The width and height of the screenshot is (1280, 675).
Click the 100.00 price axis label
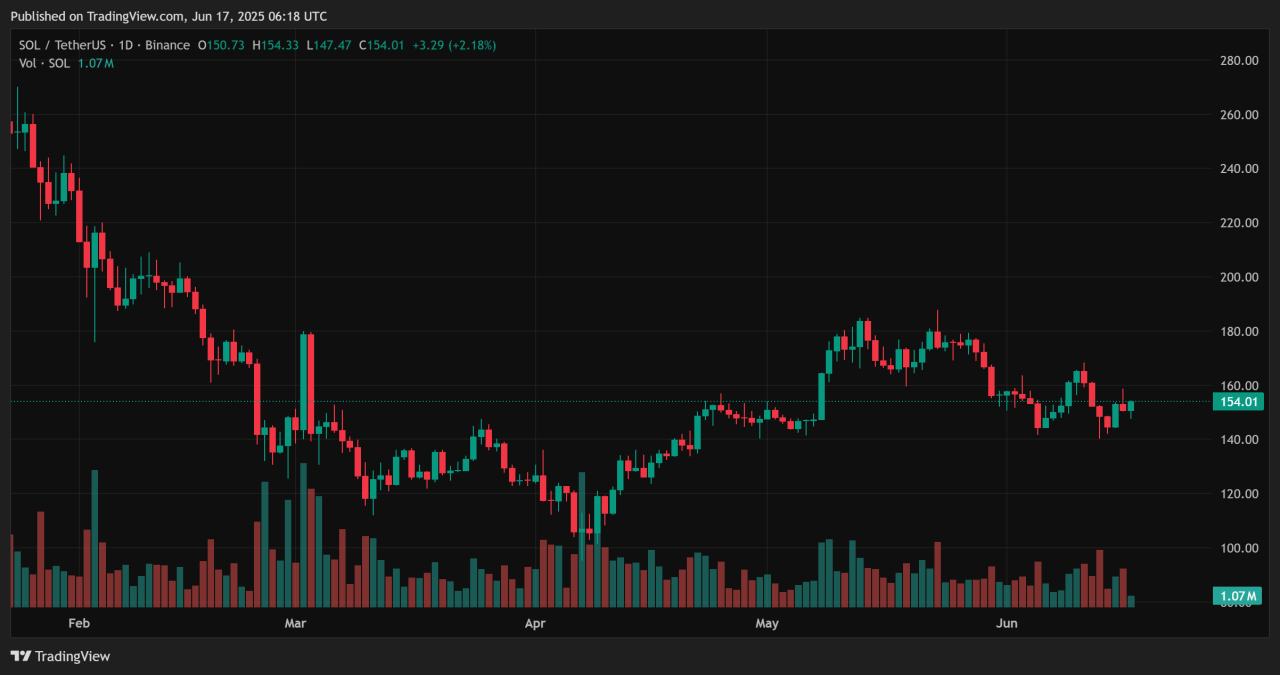click(1239, 548)
